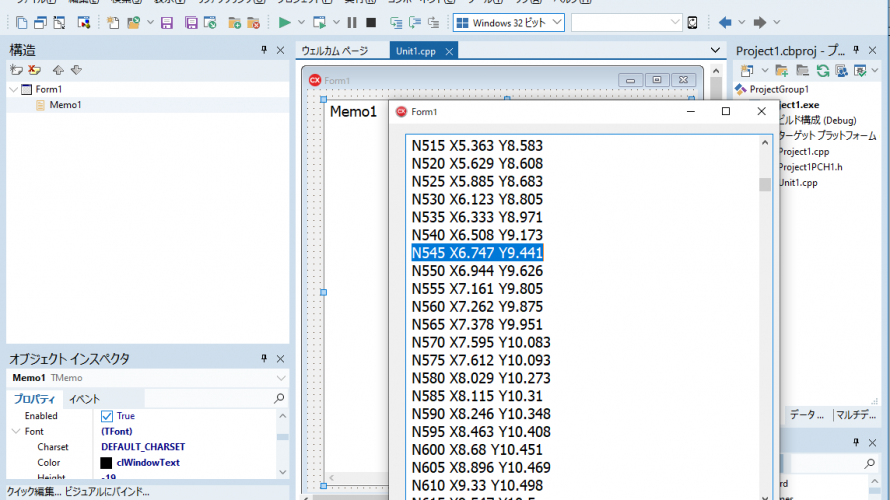
Task: Pin the Object Inspector panel
Action: [x=264, y=358]
